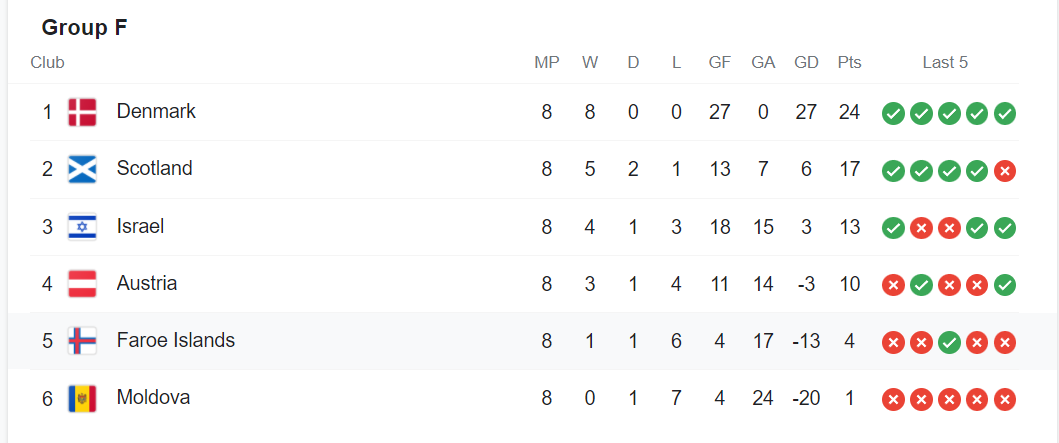The height and width of the screenshot is (443, 1059).
Task: Click Moldova's final red loss icon
Action: 1005,400
